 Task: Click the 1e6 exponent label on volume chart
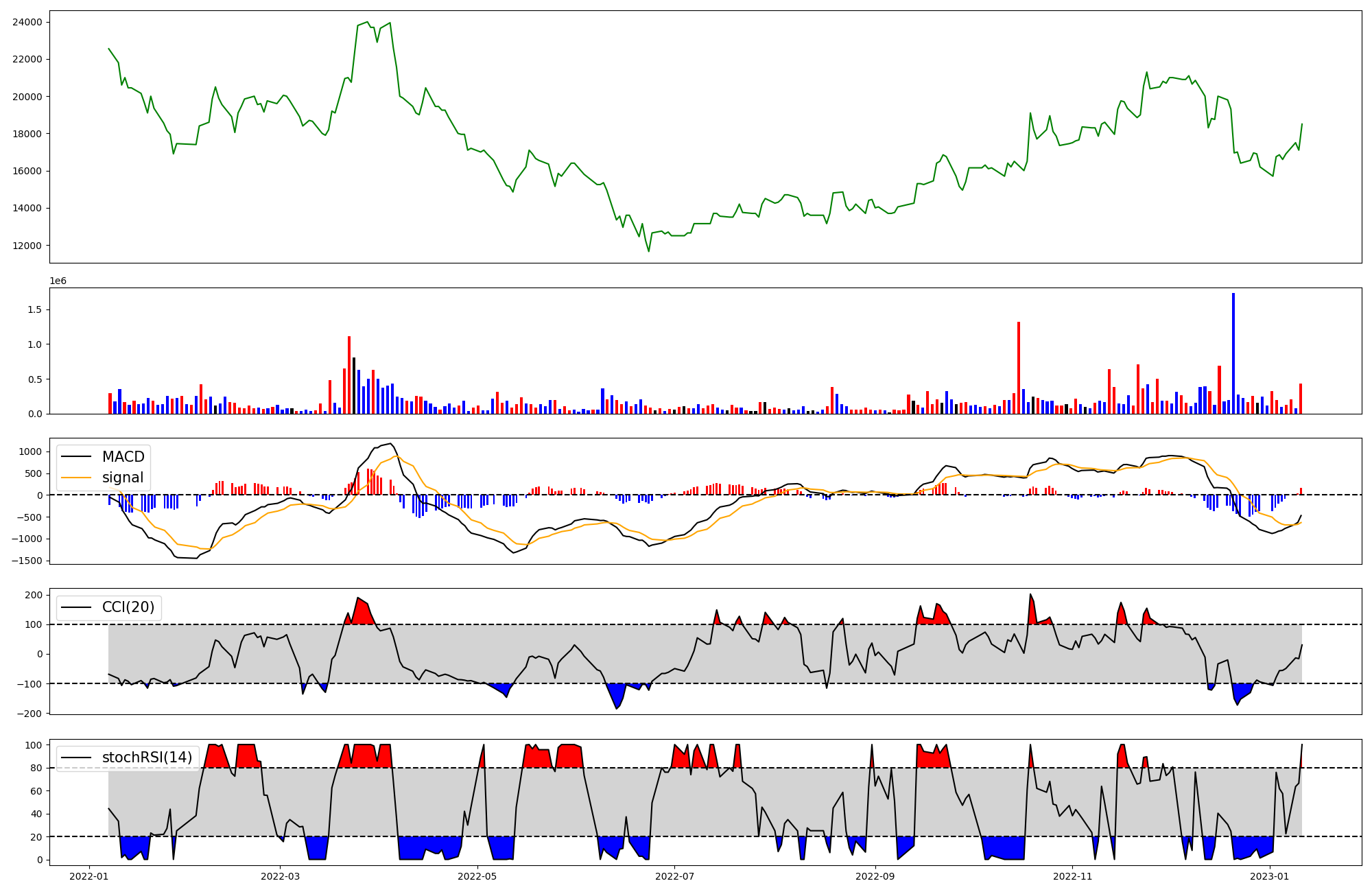click(58, 281)
